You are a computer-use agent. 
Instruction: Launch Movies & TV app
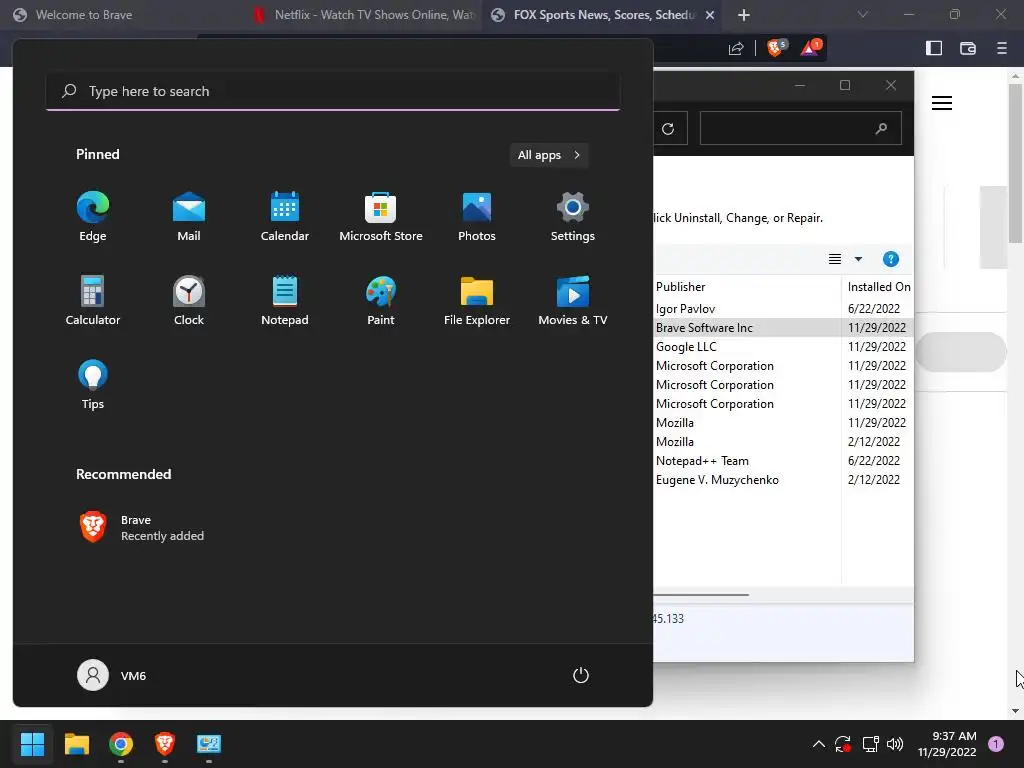coord(573,300)
